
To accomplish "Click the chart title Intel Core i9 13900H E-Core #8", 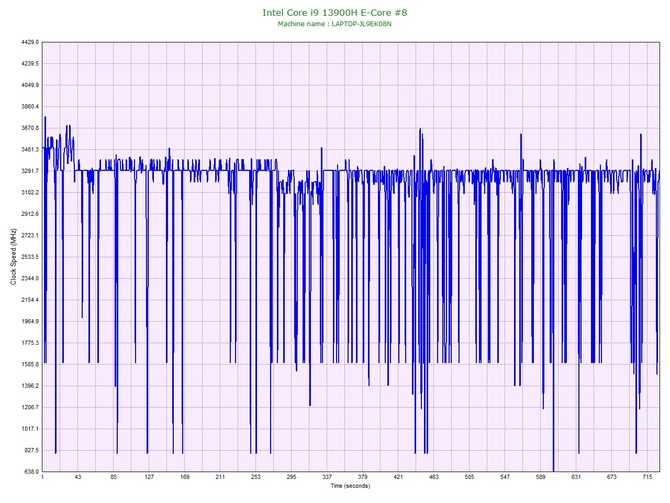I will pyautogui.click(x=335, y=12).
